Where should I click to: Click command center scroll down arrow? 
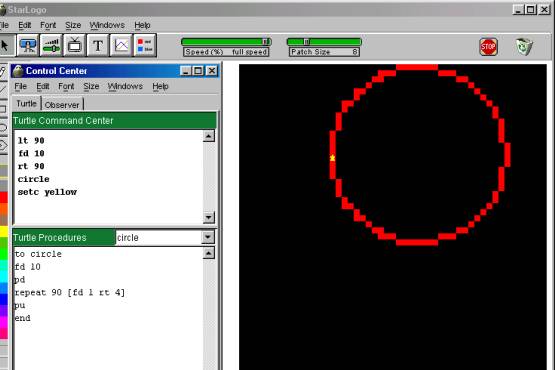(x=209, y=217)
